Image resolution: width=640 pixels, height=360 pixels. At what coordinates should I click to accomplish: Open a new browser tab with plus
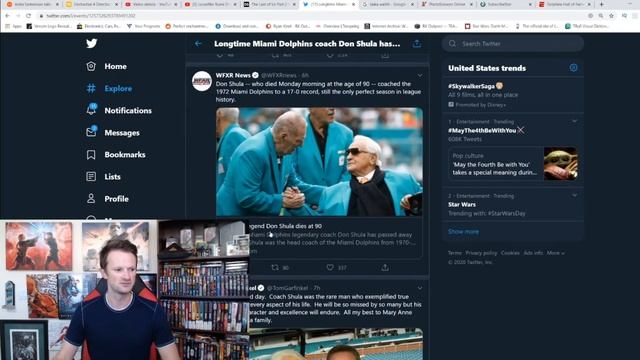coord(601,4)
